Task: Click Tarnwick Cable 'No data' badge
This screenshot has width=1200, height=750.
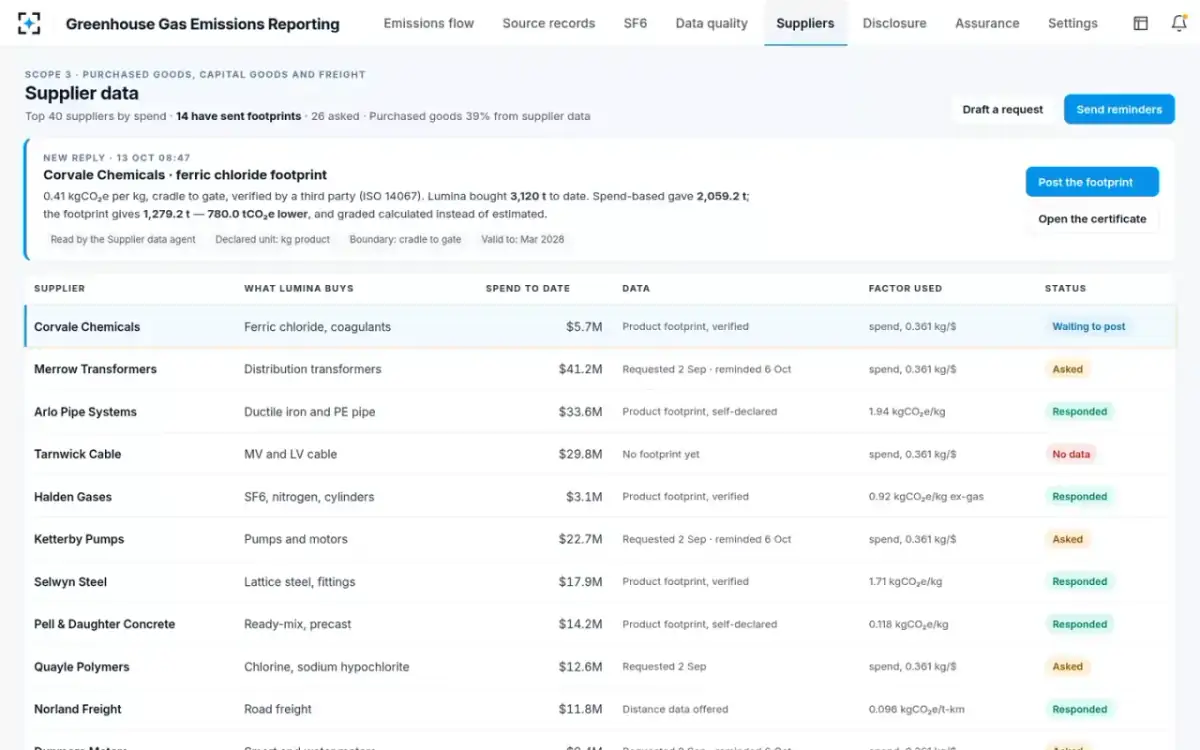Action: 1071,454
